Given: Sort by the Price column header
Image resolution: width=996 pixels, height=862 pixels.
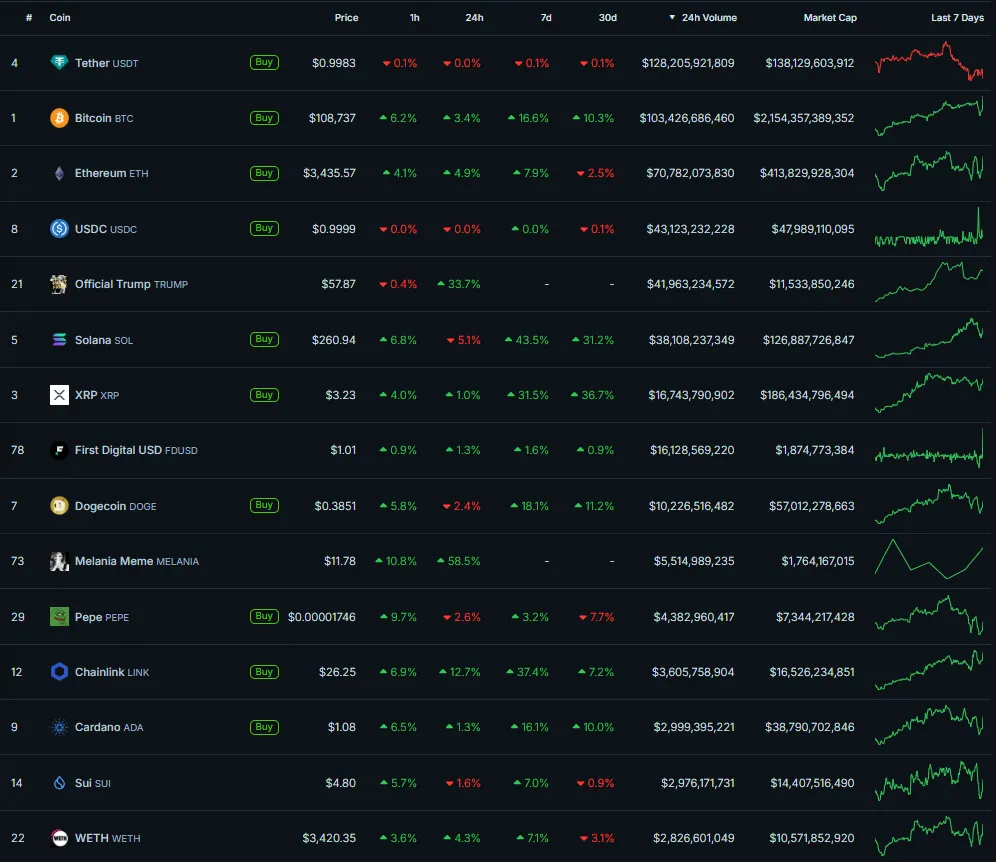Looking at the screenshot, I should tap(346, 18).
